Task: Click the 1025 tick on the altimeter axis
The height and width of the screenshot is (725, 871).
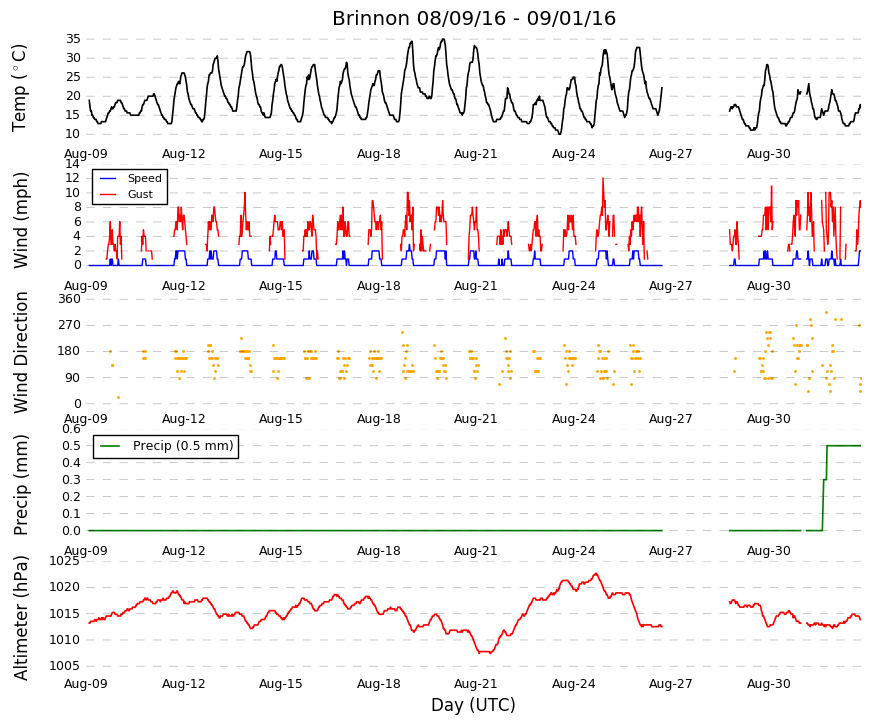Action: point(64,561)
